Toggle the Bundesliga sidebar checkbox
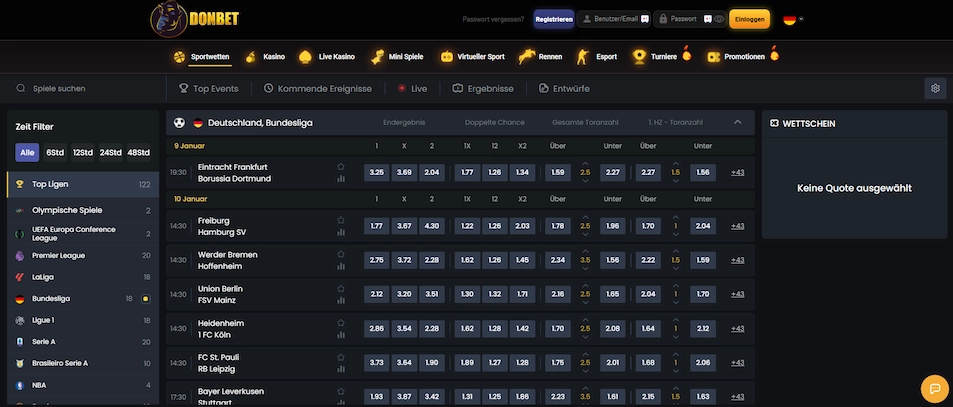The image size is (953, 407). click(x=145, y=299)
